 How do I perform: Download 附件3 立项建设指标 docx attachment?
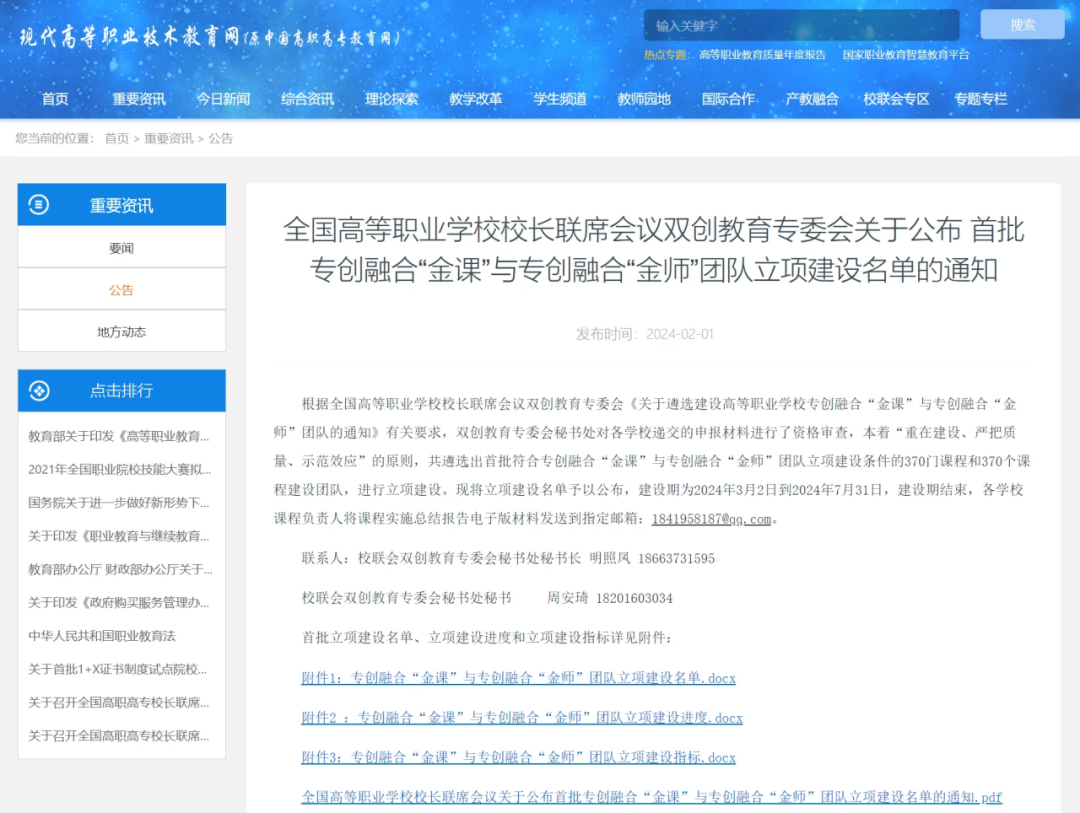(x=520, y=758)
